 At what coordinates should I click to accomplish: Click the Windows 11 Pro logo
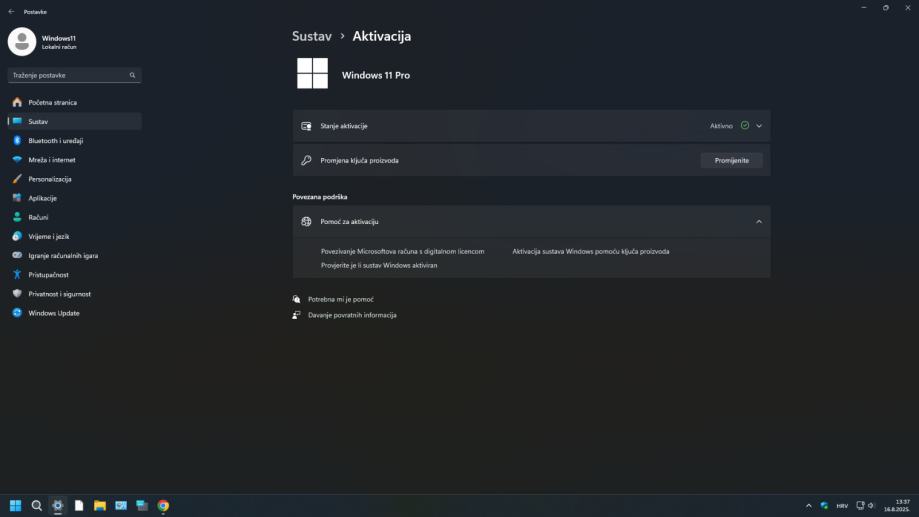click(312, 73)
